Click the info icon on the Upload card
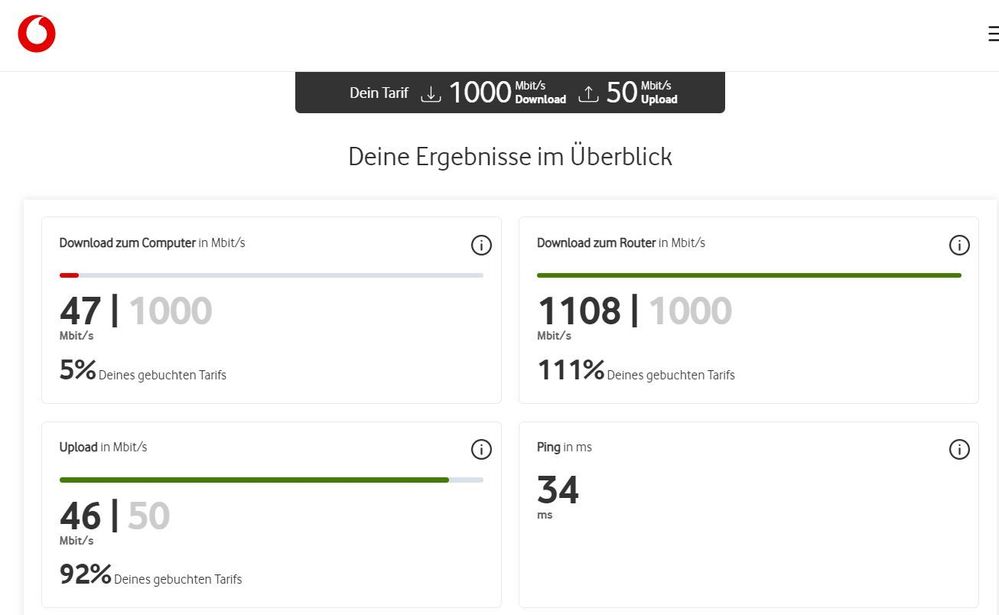The image size is (999, 615). pos(481,449)
